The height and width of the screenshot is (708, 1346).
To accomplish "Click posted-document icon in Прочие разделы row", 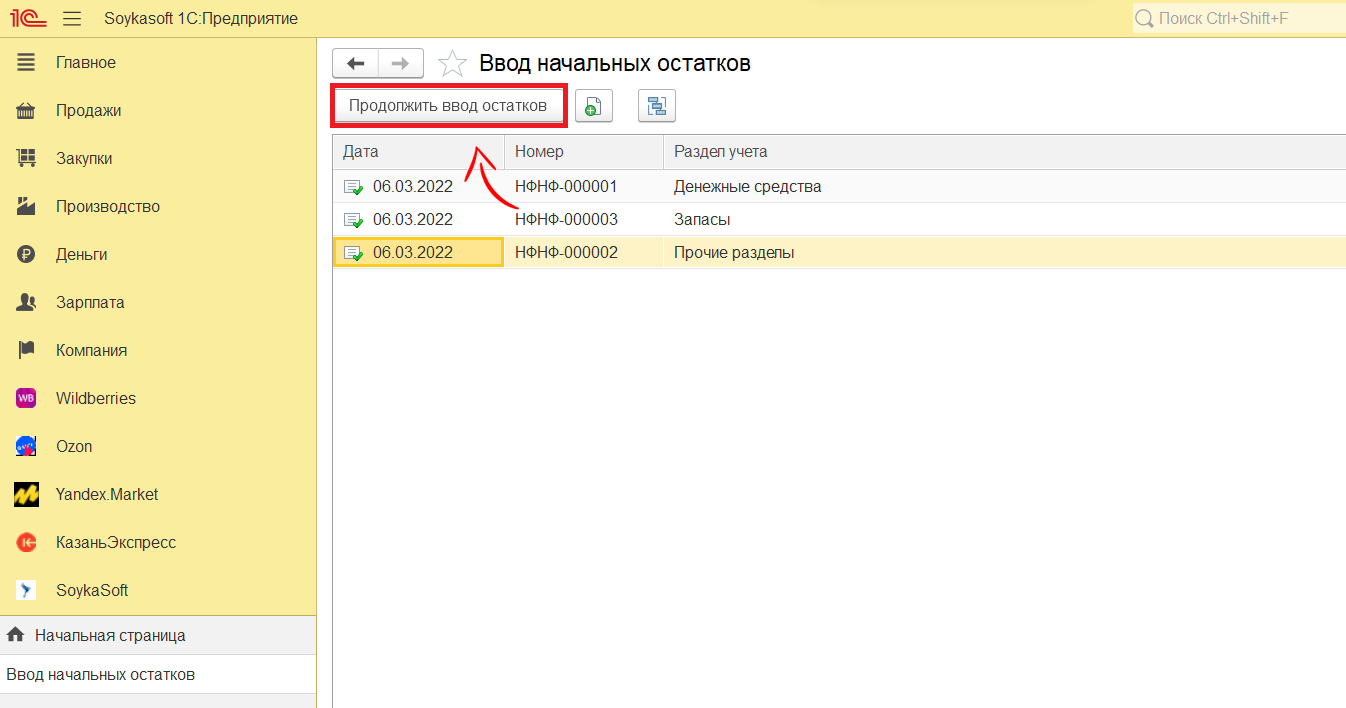I will pos(353,253).
